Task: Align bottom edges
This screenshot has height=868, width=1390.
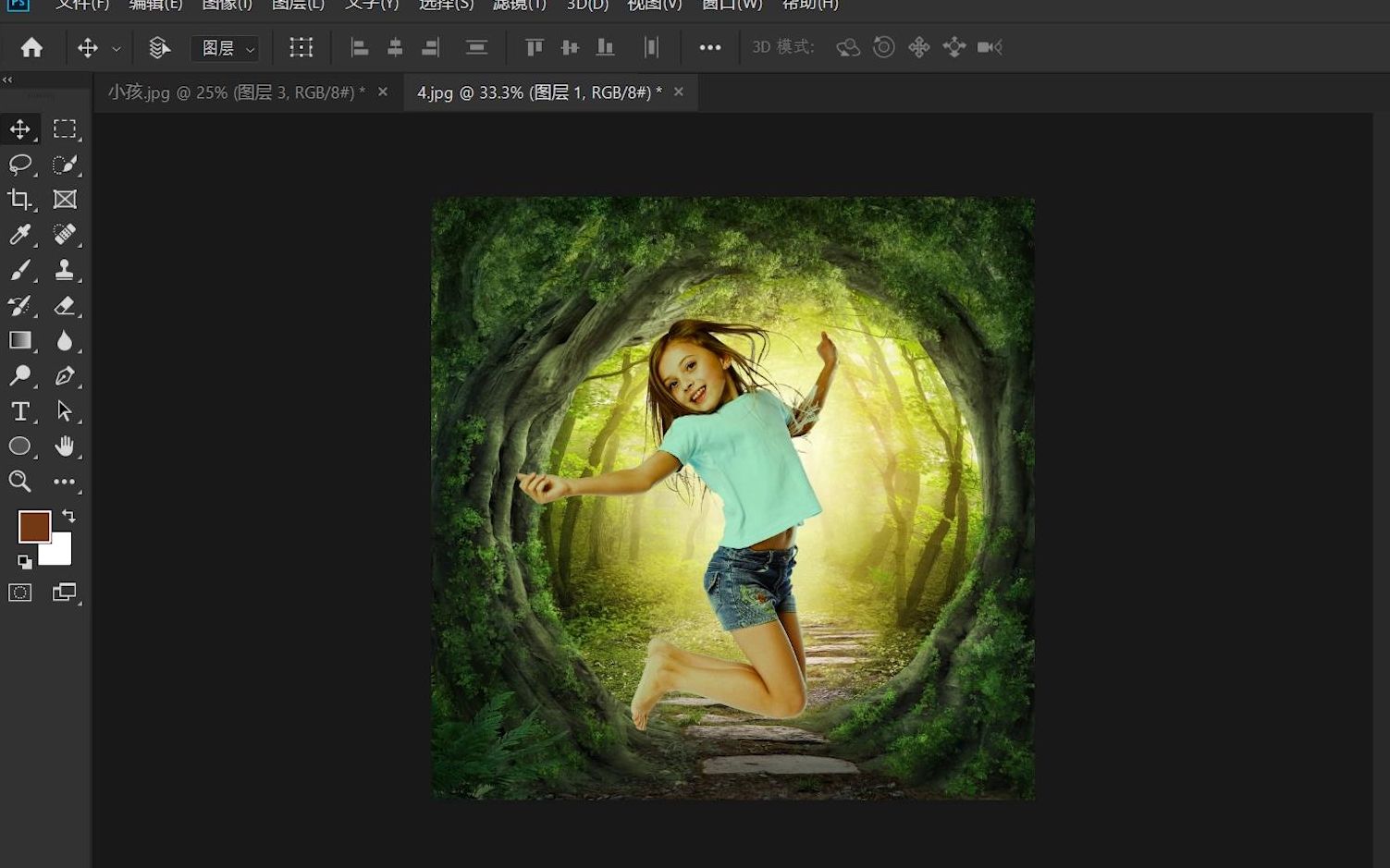Action: (x=605, y=47)
